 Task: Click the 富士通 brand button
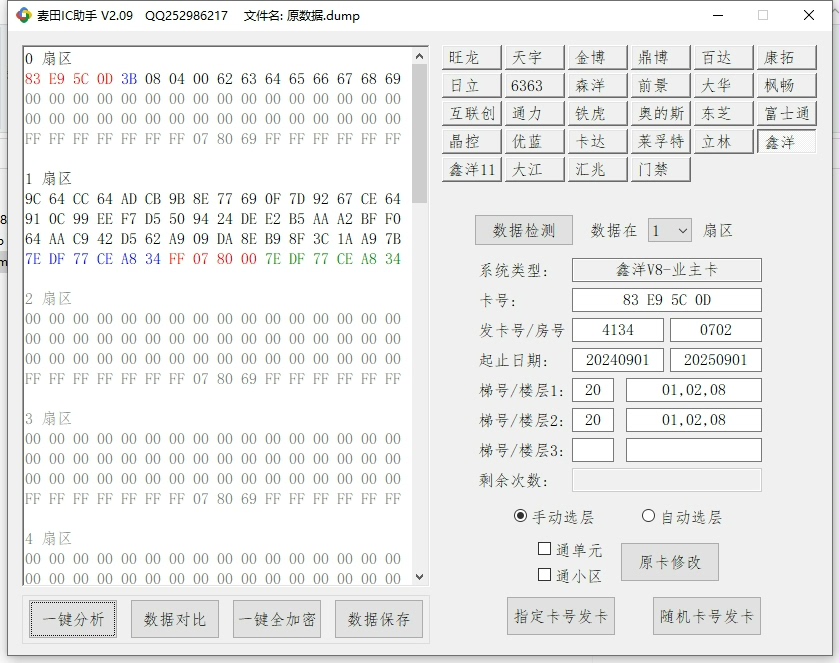pyautogui.click(x=786, y=114)
